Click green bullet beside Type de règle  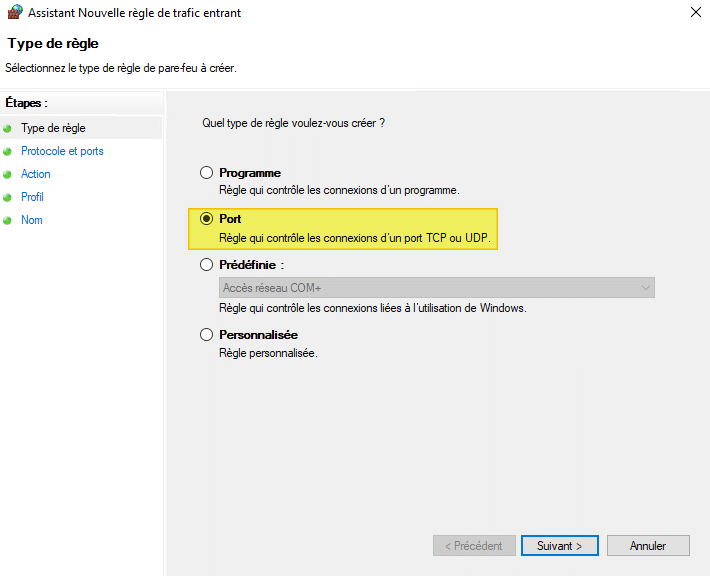8,129
